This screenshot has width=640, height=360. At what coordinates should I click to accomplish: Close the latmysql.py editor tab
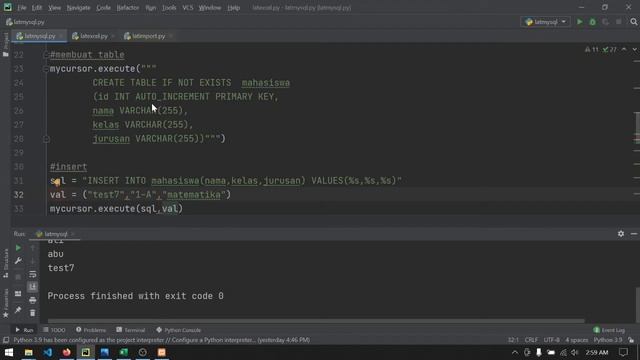pyautogui.click(x=61, y=36)
